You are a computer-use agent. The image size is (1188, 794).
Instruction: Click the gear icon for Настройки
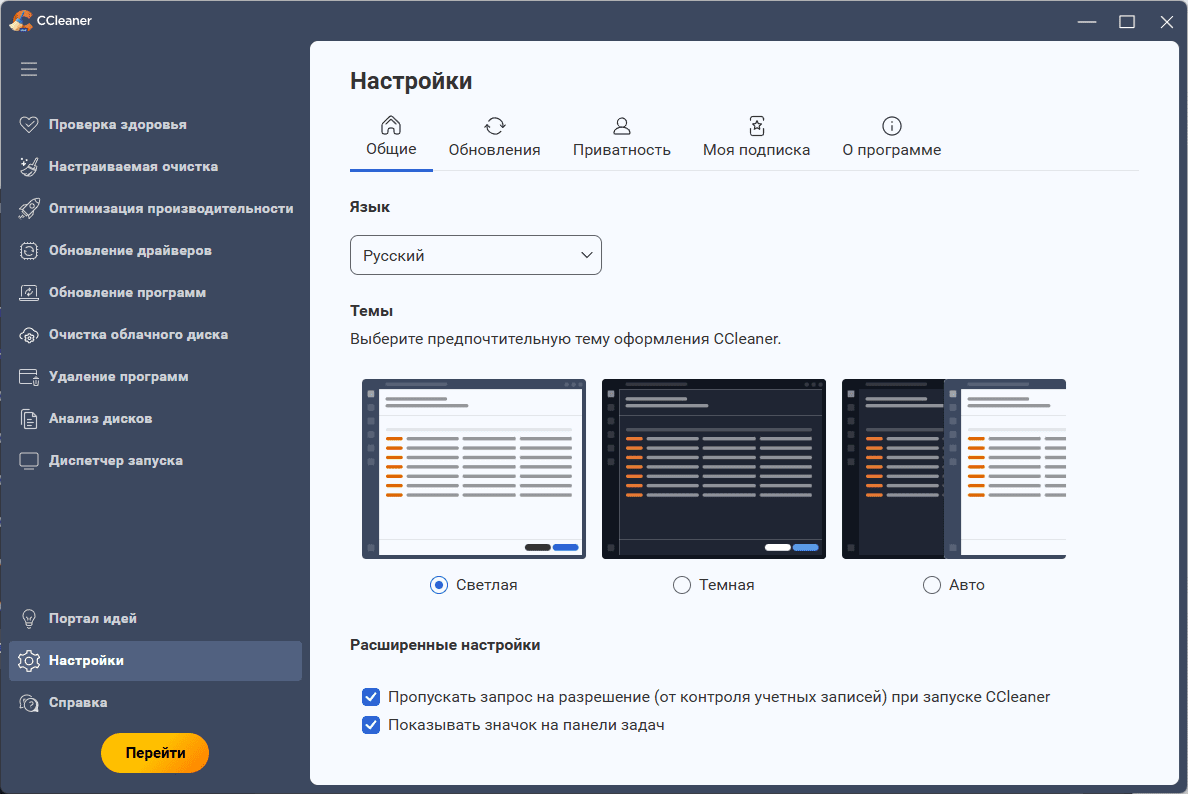point(29,661)
